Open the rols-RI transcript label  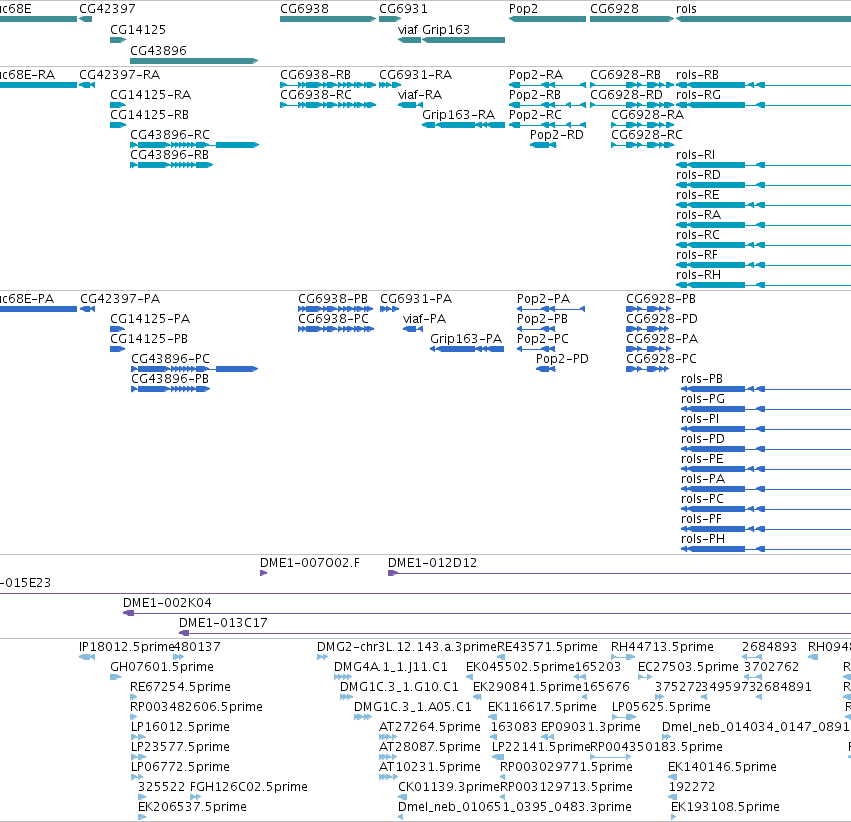695,155
